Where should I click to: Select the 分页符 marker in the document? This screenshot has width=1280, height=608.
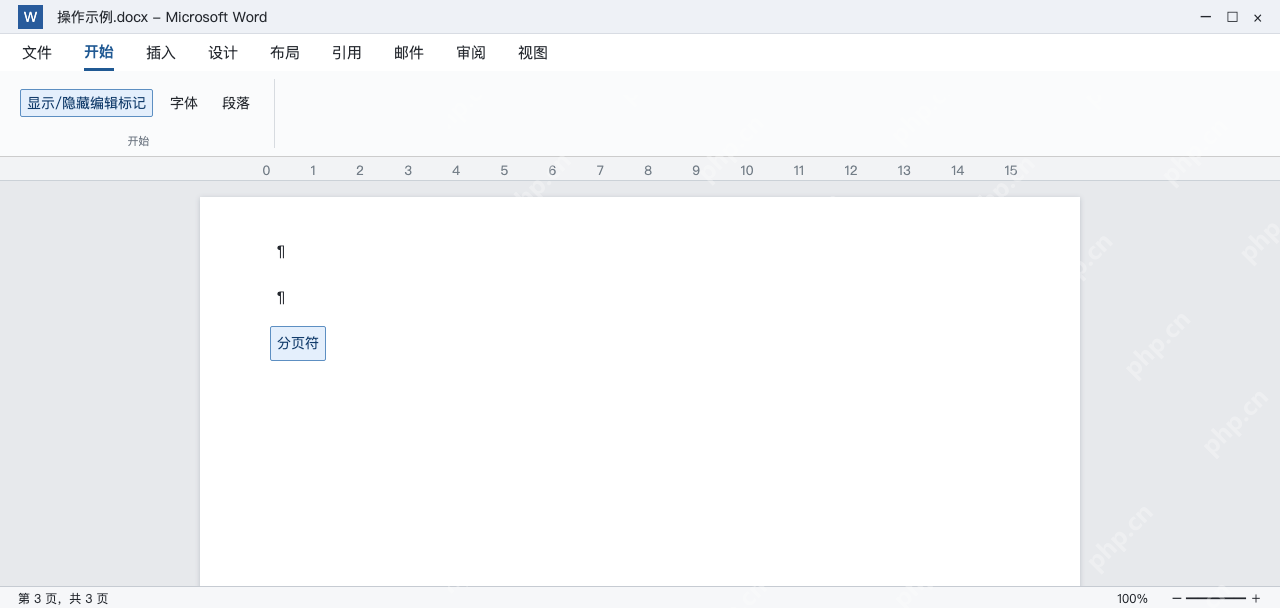point(298,343)
